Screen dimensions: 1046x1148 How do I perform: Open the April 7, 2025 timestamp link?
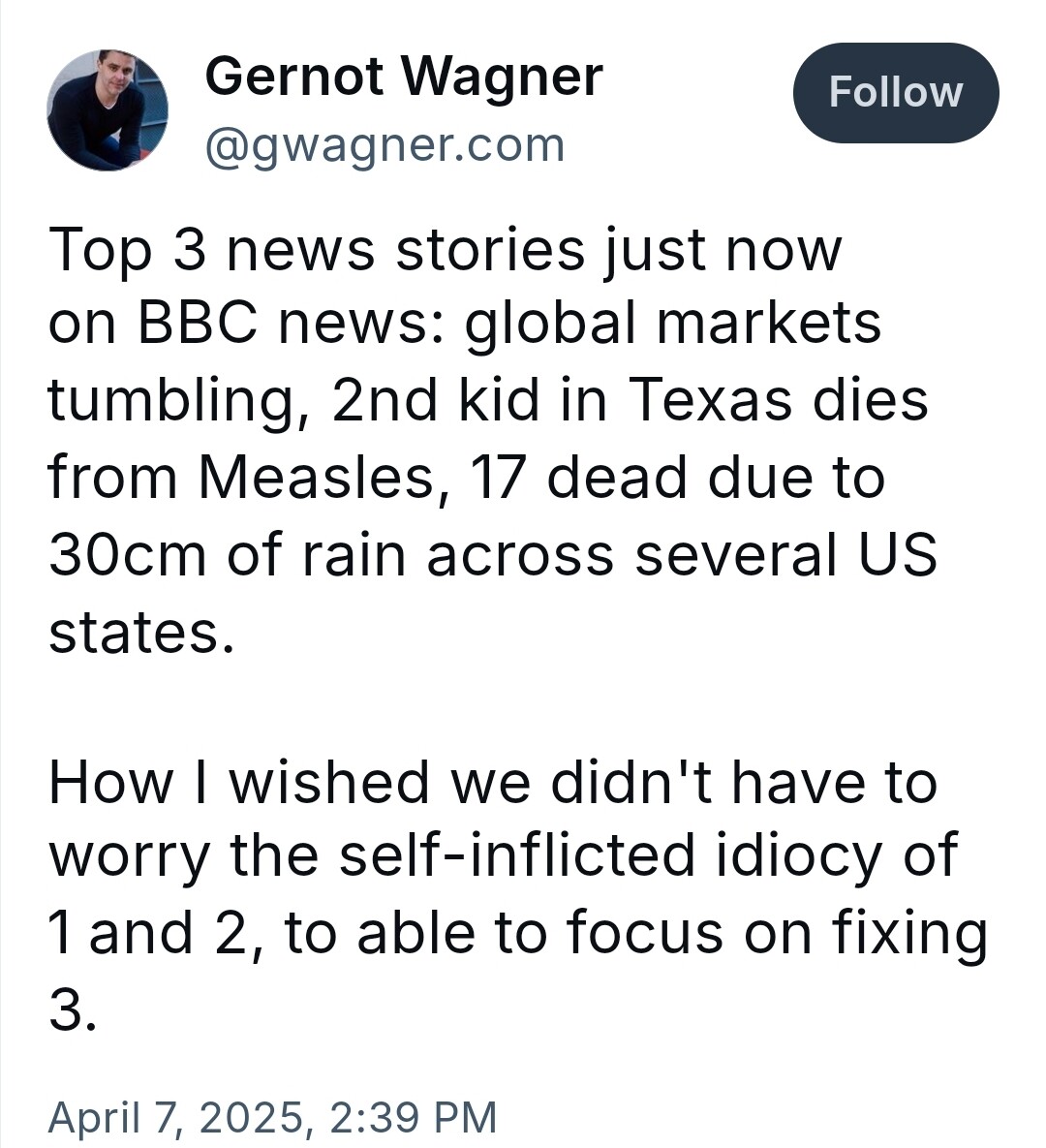pyautogui.click(x=272, y=1117)
